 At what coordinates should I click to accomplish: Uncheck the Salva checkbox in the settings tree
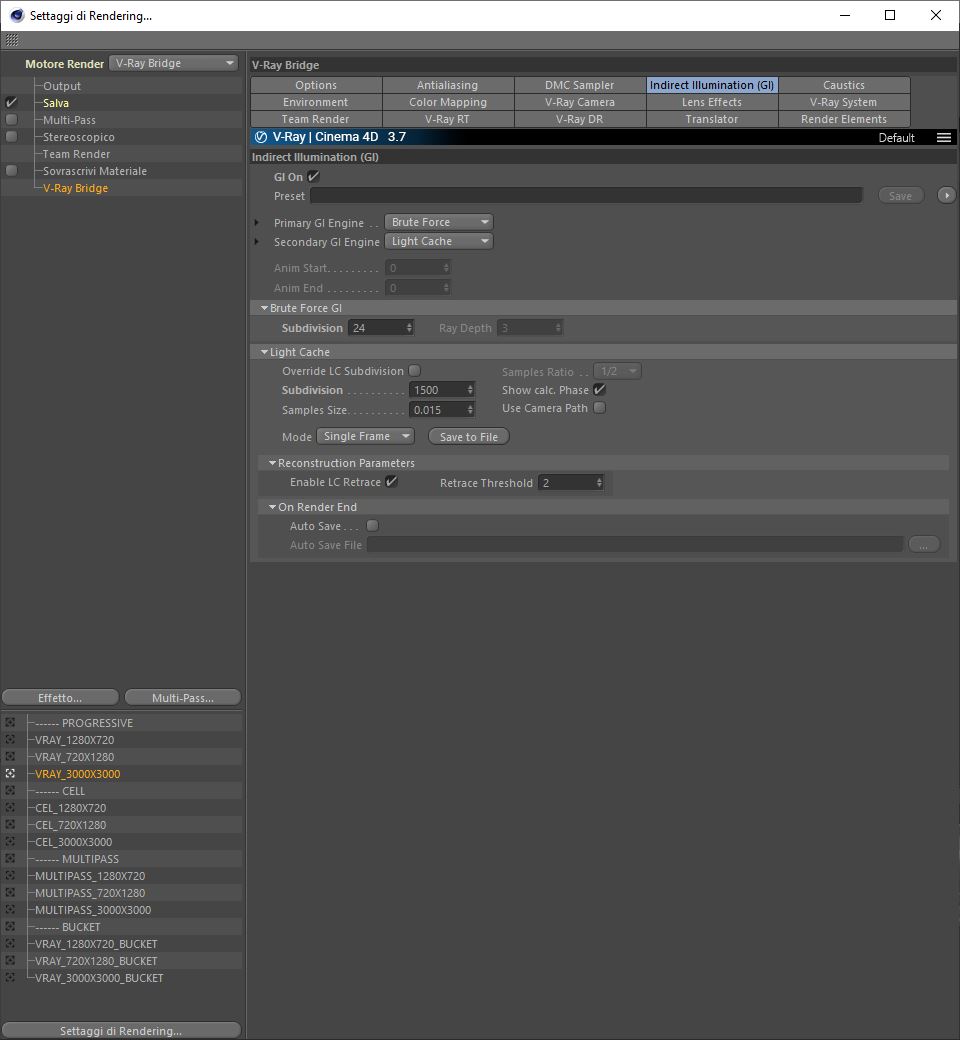click(11, 103)
